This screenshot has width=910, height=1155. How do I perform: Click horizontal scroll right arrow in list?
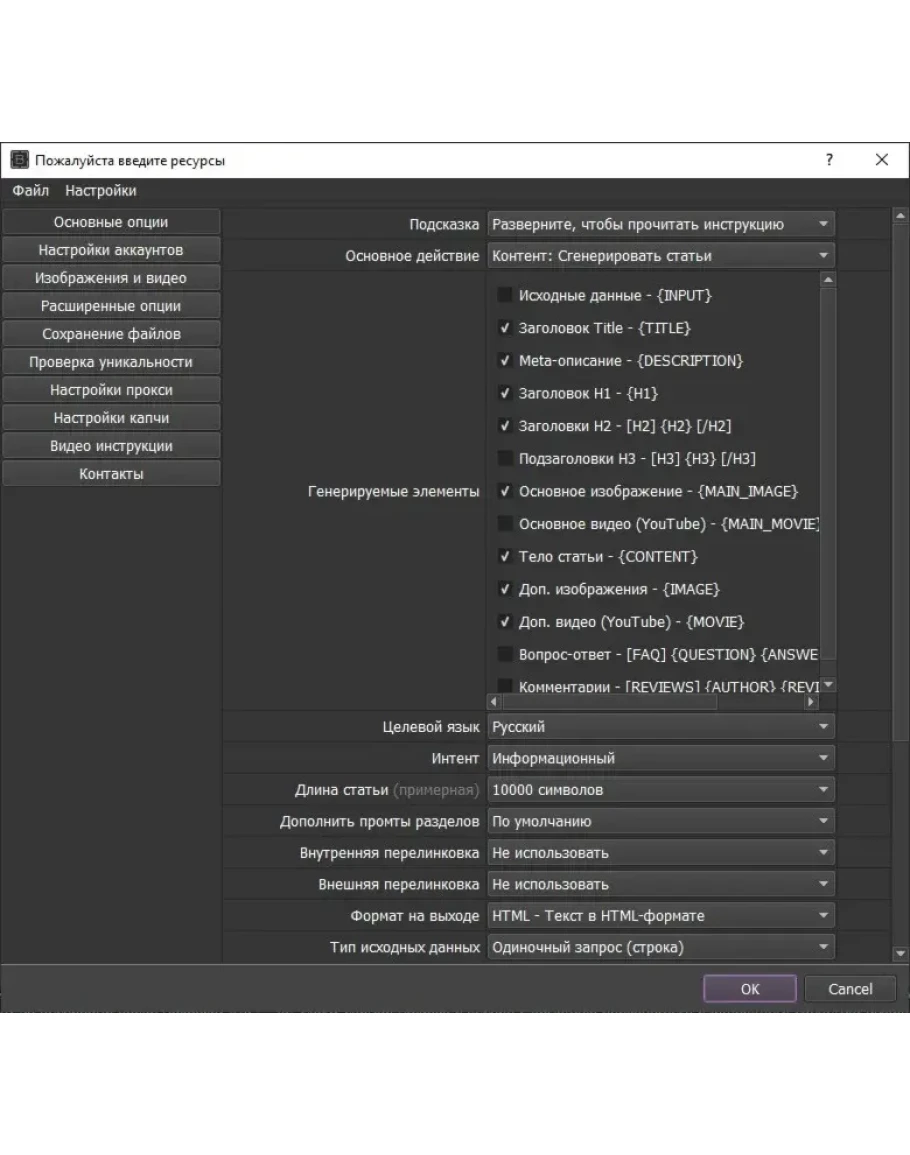(x=810, y=702)
